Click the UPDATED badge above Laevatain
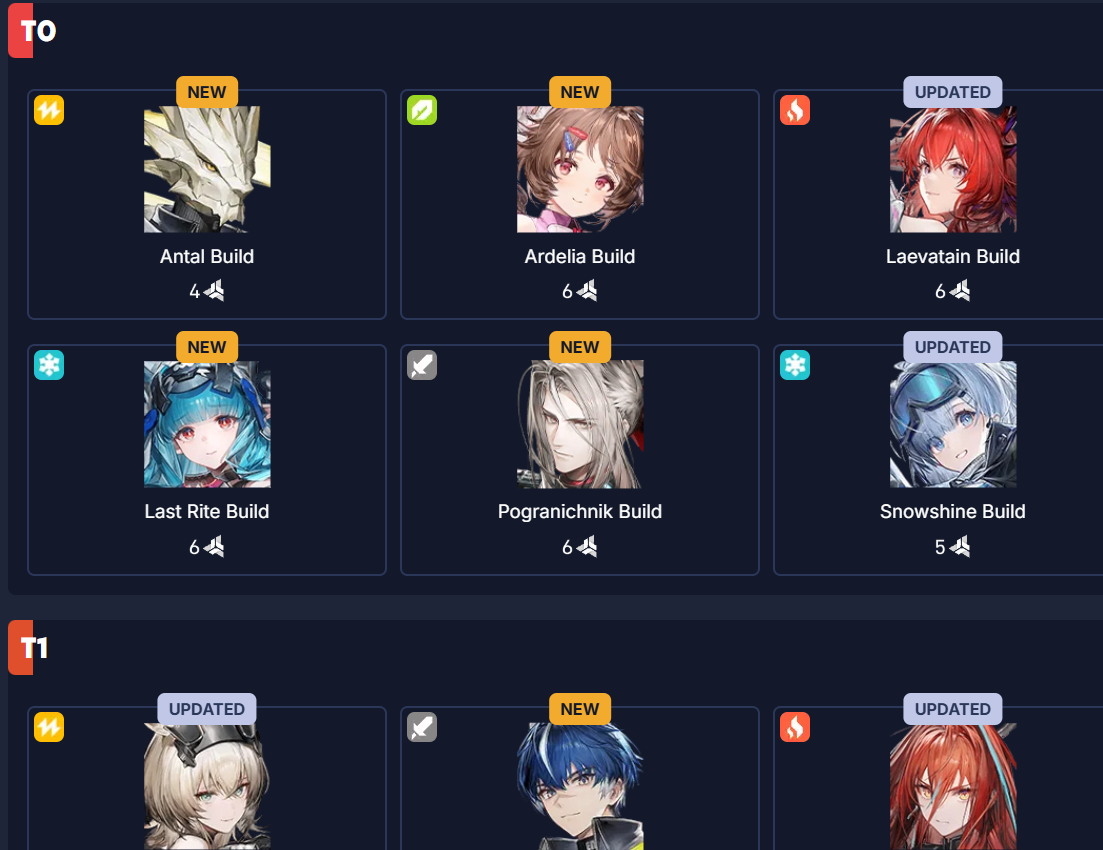The image size is (1103, 850). (952, 92)
